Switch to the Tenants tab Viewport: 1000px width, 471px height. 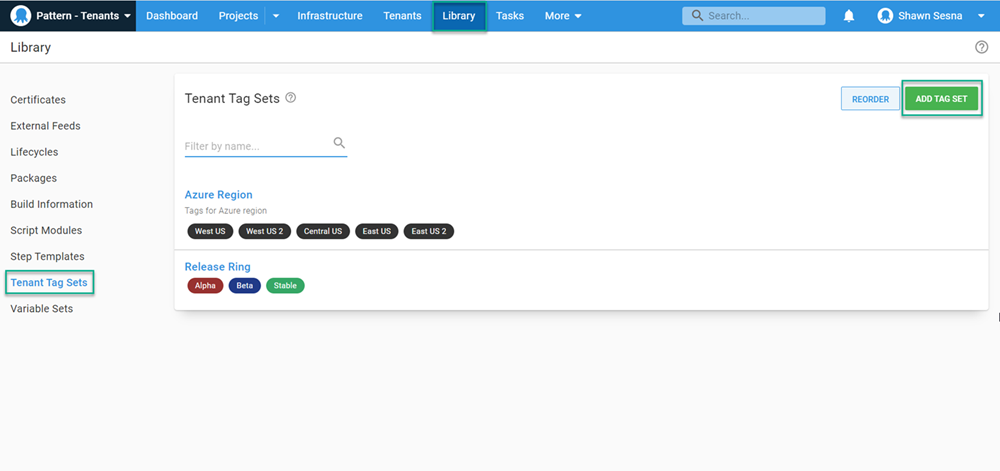tap(402, 16)
